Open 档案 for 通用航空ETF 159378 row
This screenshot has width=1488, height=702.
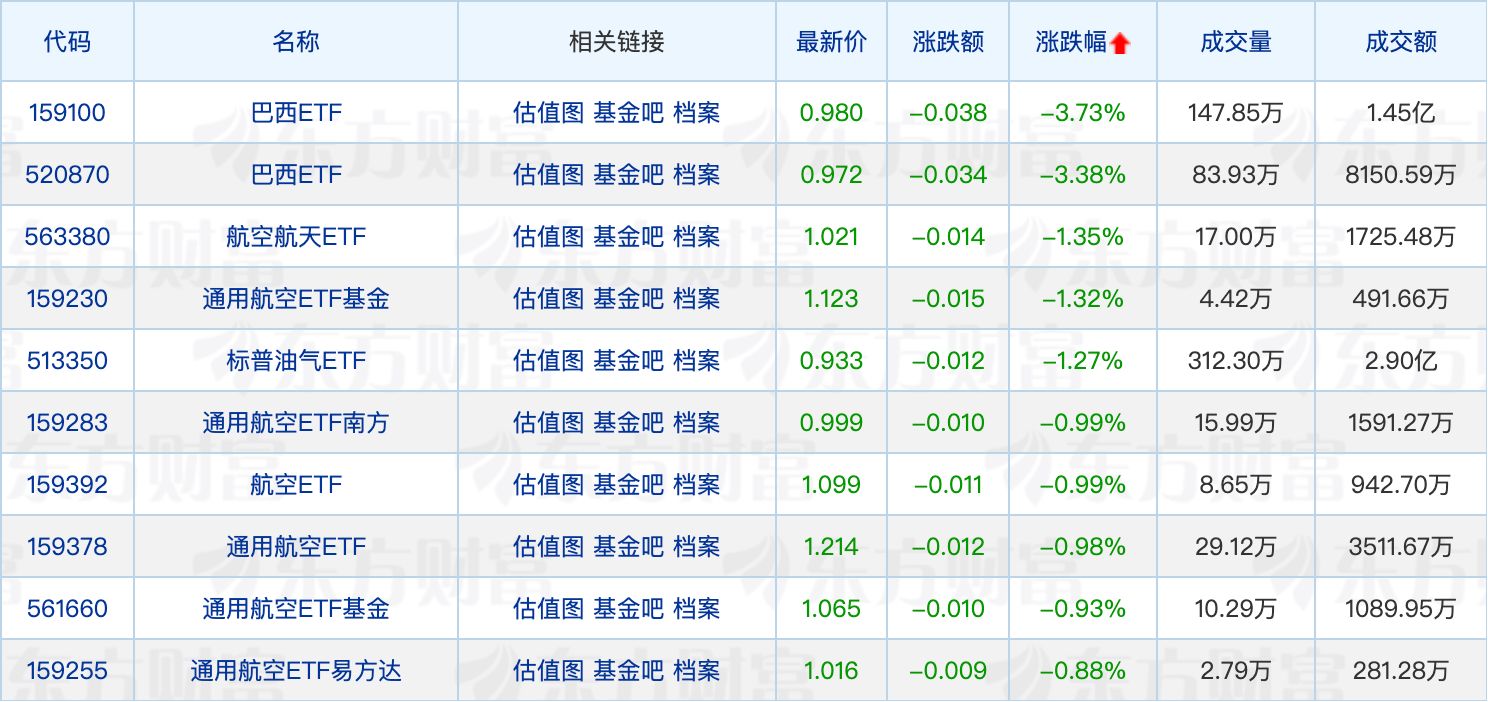[696, 547]
